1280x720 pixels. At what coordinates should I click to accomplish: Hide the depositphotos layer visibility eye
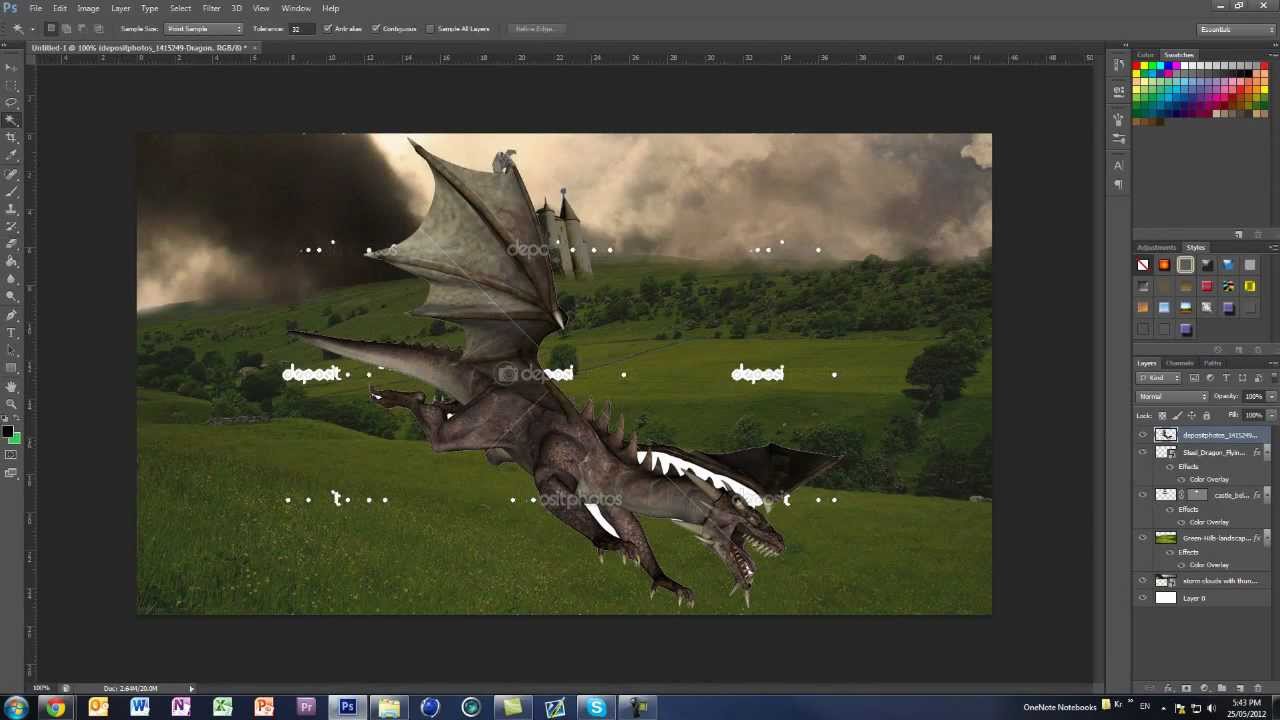[x=1143, y=435]
